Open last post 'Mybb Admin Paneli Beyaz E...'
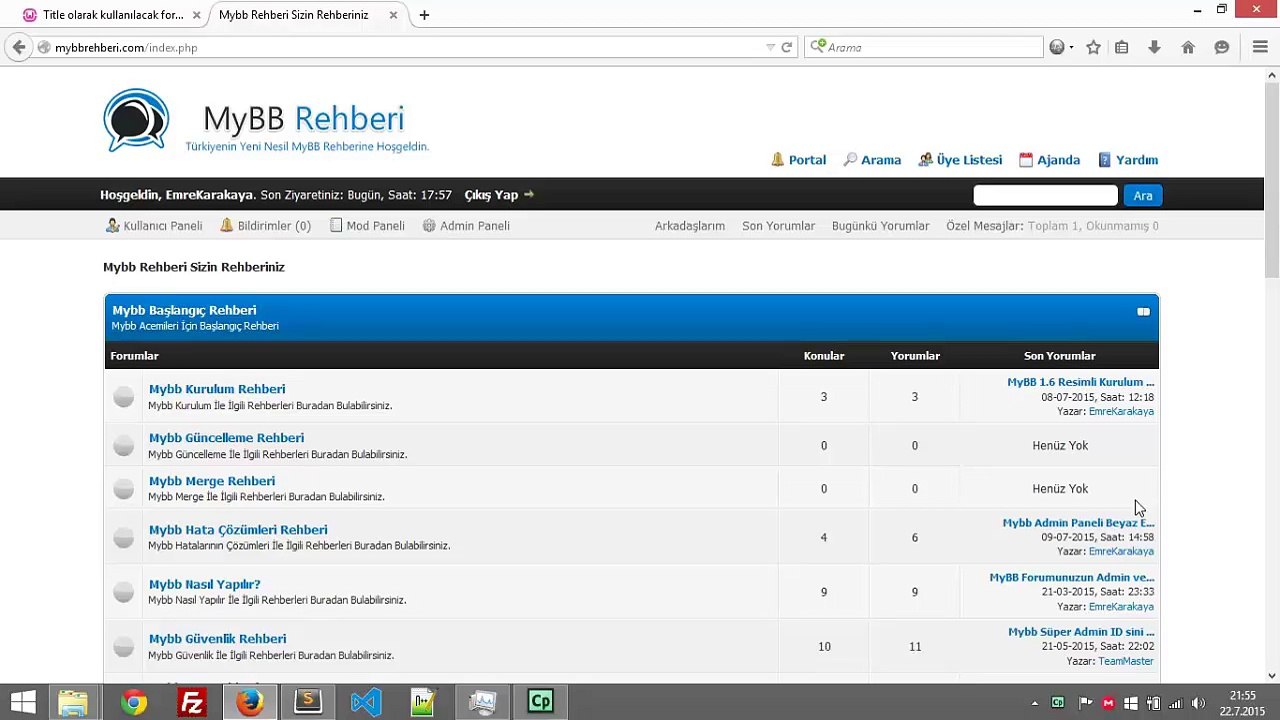 pyautogui.click(x=1078, y=523)
